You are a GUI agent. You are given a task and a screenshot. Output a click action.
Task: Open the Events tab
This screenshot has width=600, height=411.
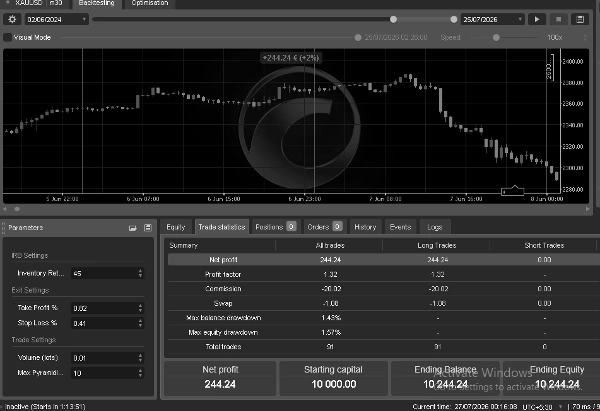pyautogui.click(x=400, y=227)
